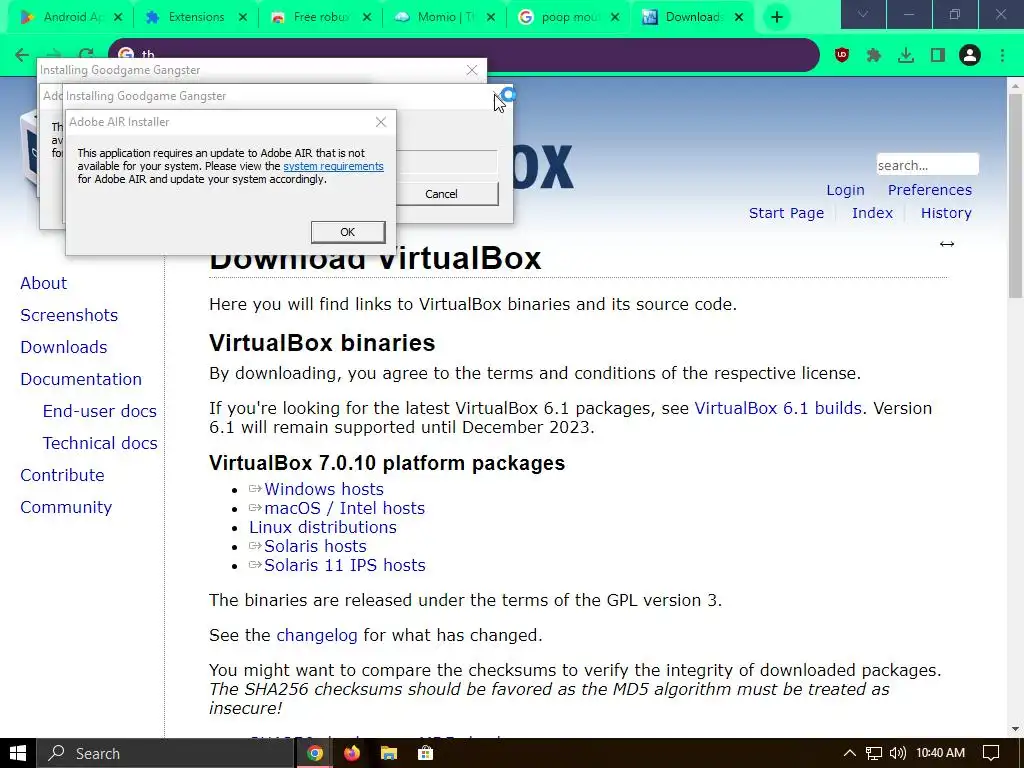Download the macOS / Intel hosts package

345,508
